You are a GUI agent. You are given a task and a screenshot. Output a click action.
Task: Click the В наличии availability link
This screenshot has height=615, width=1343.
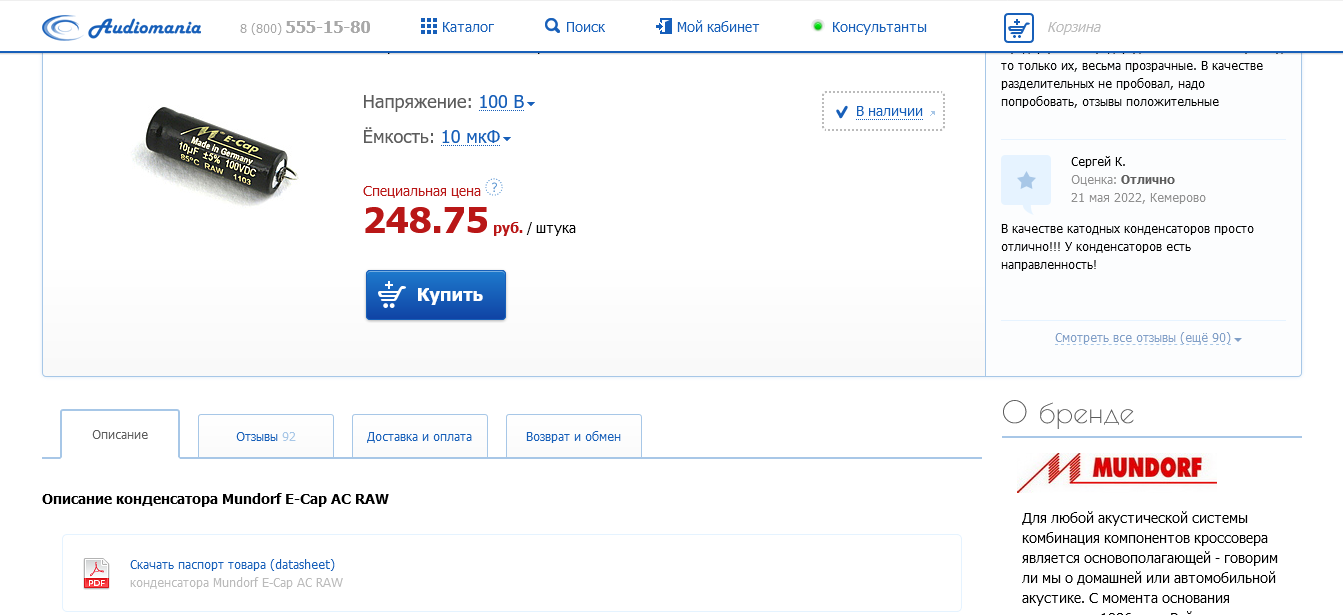click(889, 111)
